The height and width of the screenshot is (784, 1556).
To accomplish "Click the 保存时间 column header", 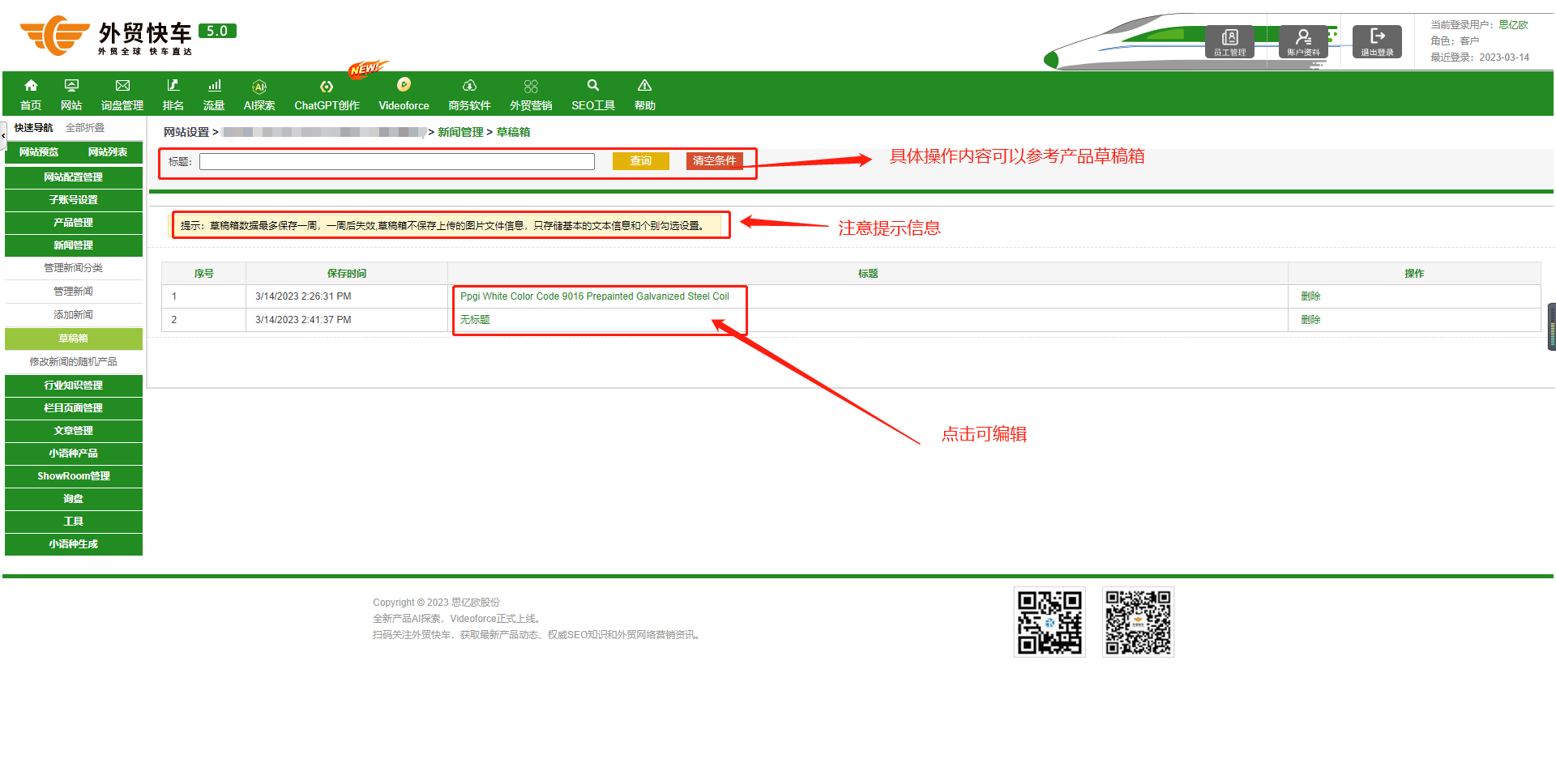I will pyautogui.click(x=347, y=274).
